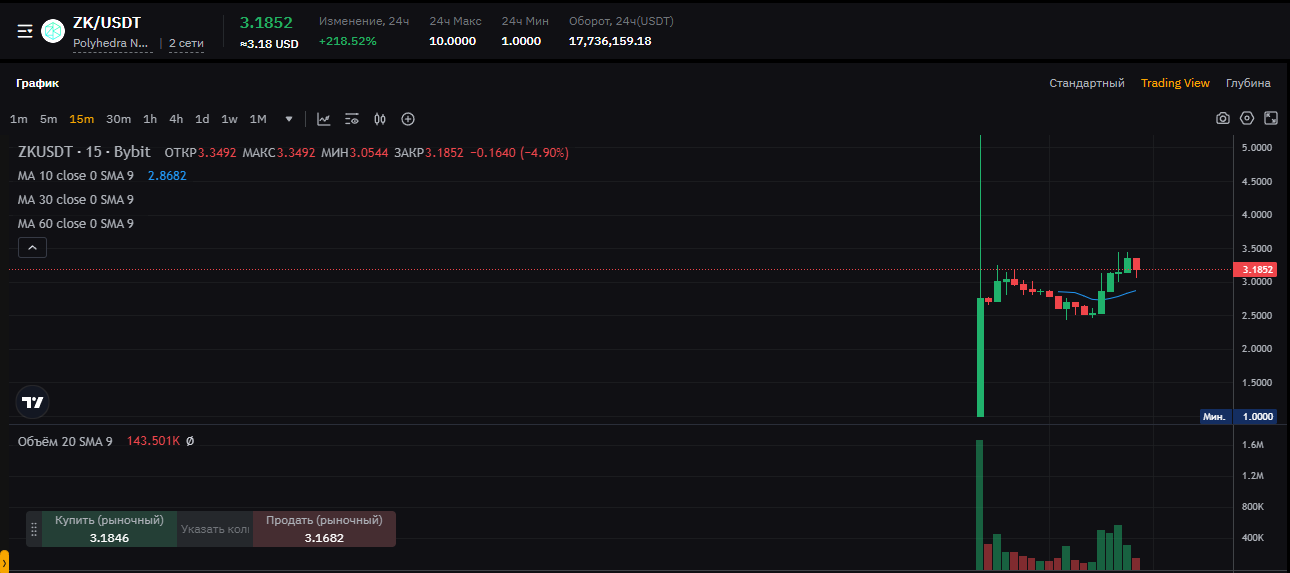Image resolution: width=1290 pixels, height=573 pixels.
Task: Select the 1h timeframe
Action: pos(150,119)
